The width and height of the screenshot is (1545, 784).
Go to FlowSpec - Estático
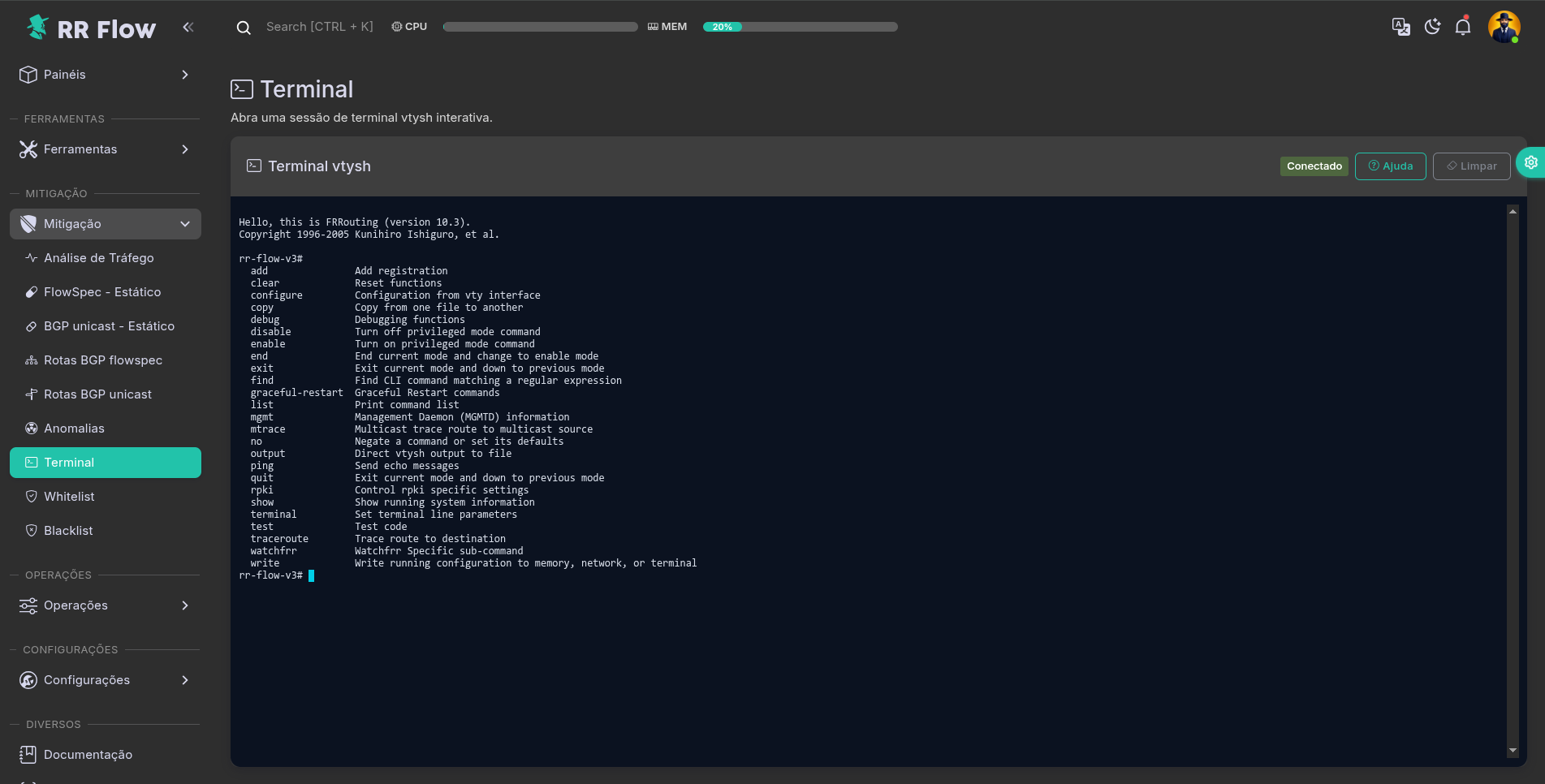pos(102,292)
